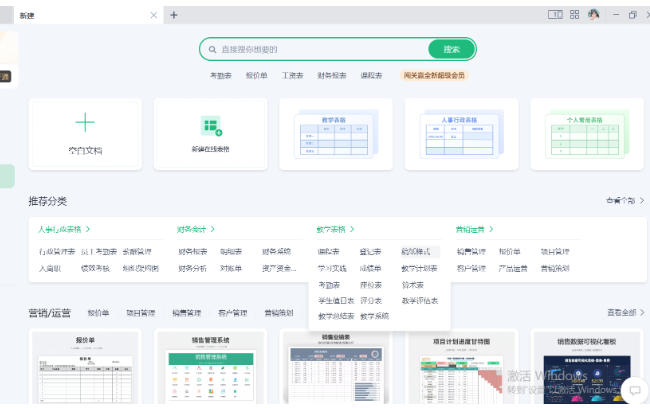Image resolution: width=650 pixels, height=408 pixels.
Task: Select 财务系统 under 财务会计 category
Action: 276,252
